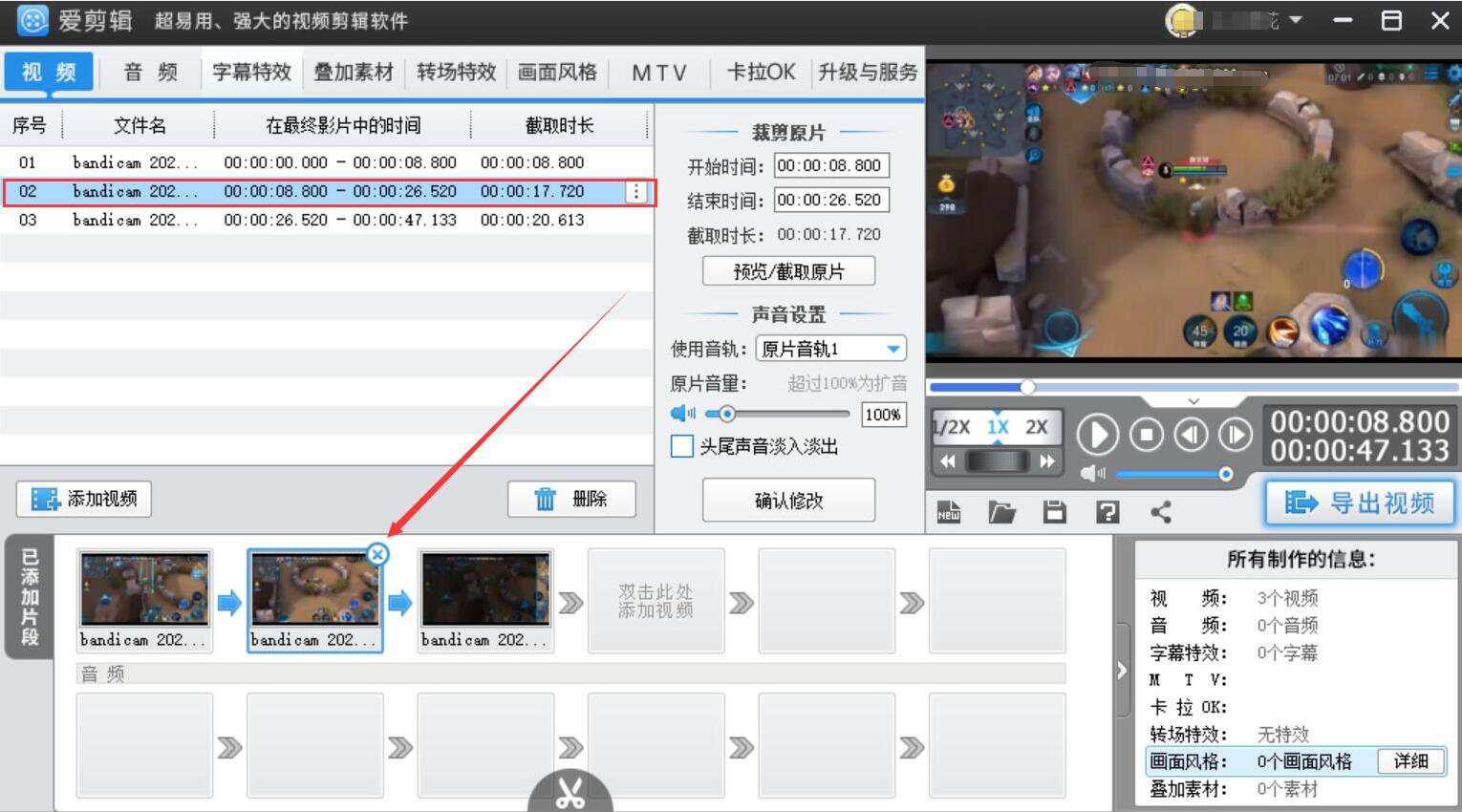
Task: Open the more-options dots on row 02
Action: point(636,192)
